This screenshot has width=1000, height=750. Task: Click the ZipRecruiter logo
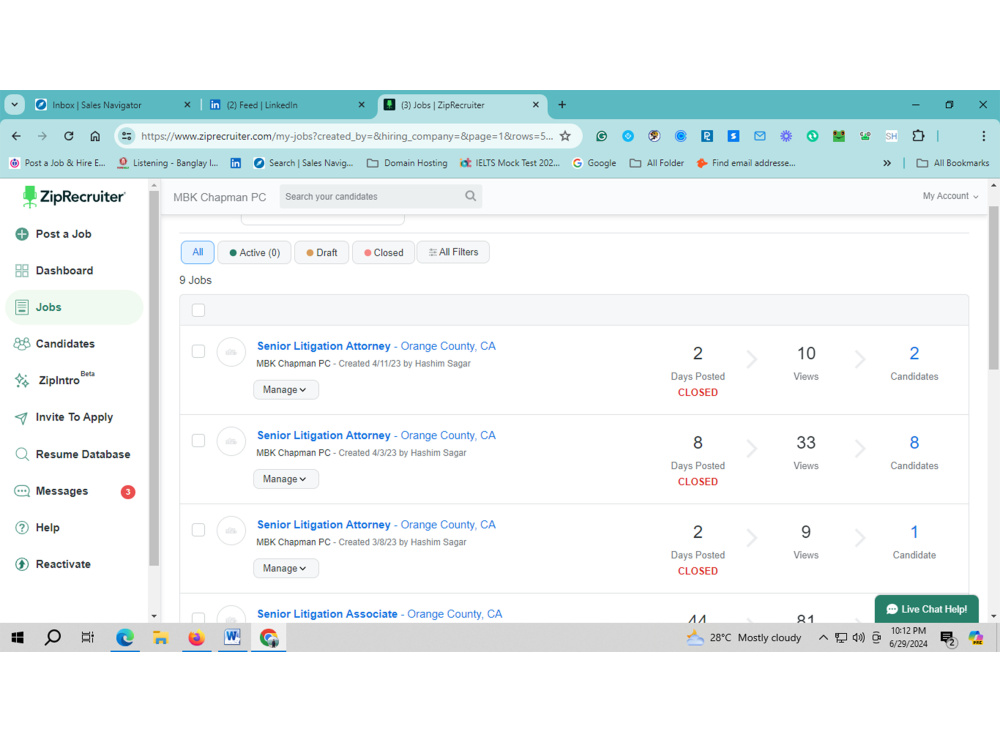point(73,197)
